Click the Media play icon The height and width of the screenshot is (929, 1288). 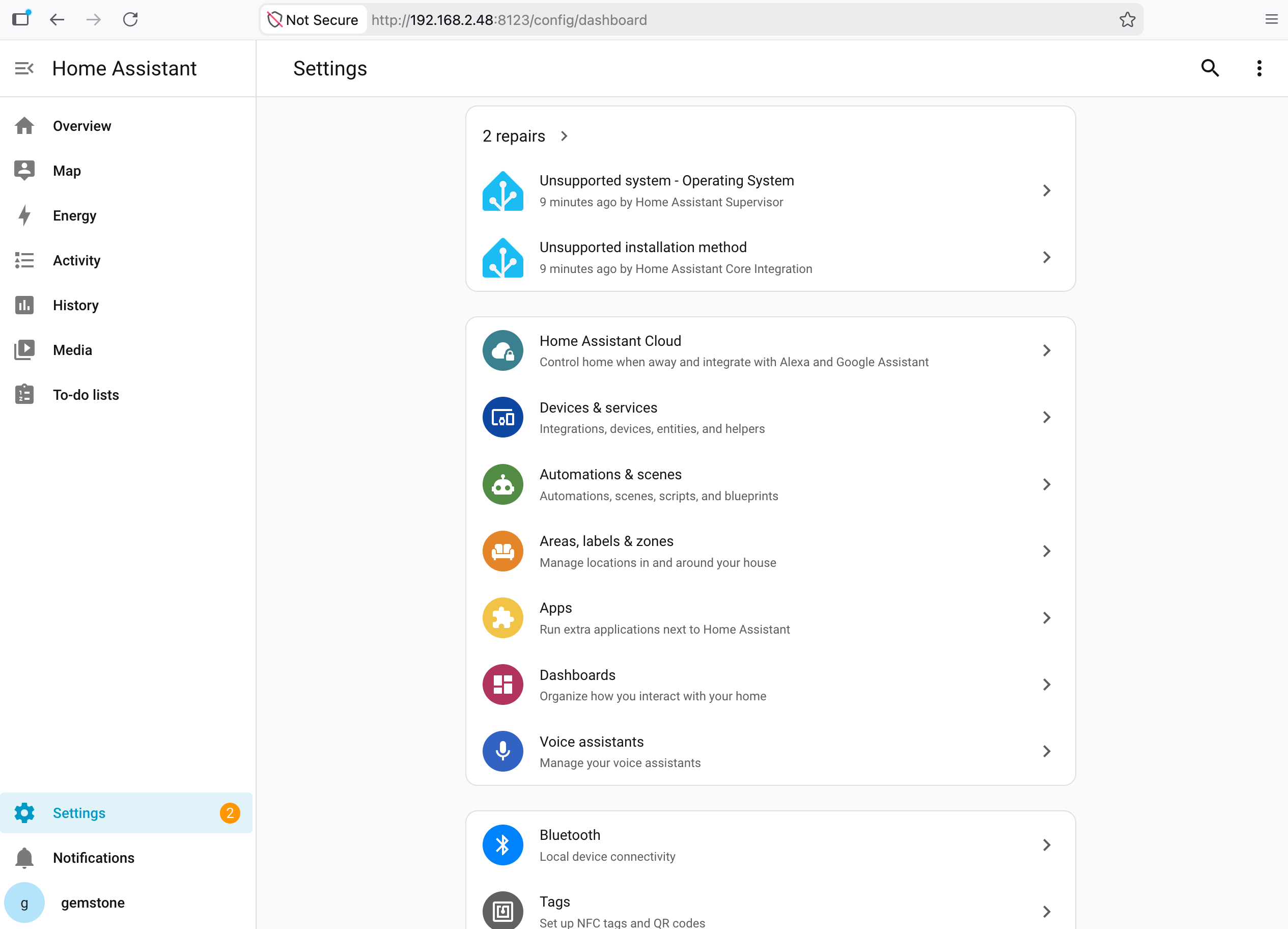point(24,350)
